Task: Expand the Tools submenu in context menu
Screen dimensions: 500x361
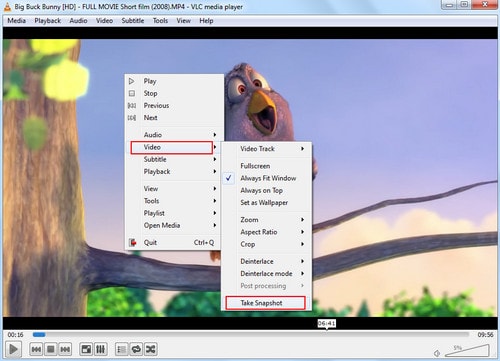Action: (x=174, y=201)
